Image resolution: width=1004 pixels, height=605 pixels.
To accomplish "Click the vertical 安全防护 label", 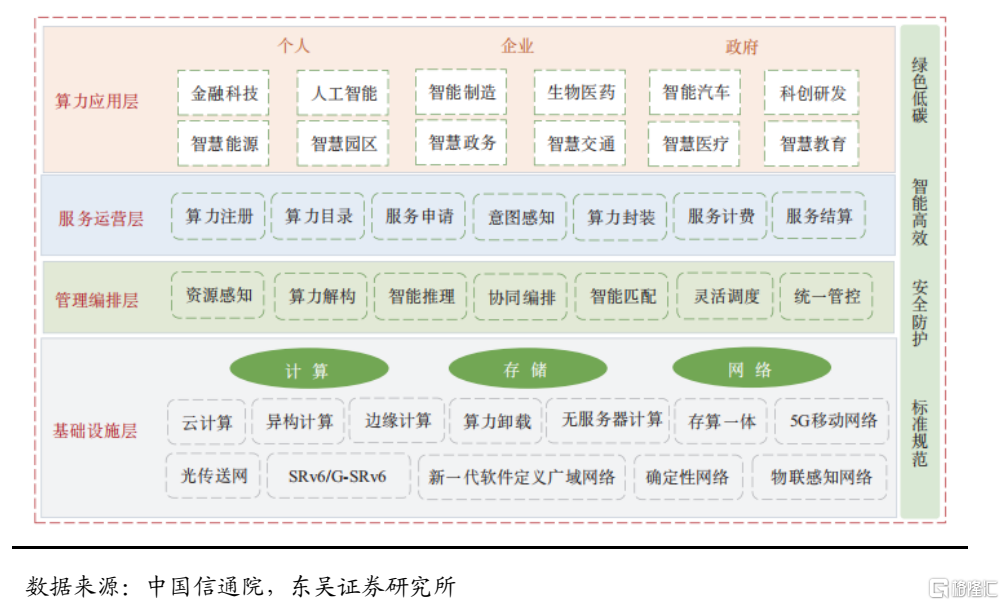I will [x=919, y=312].
